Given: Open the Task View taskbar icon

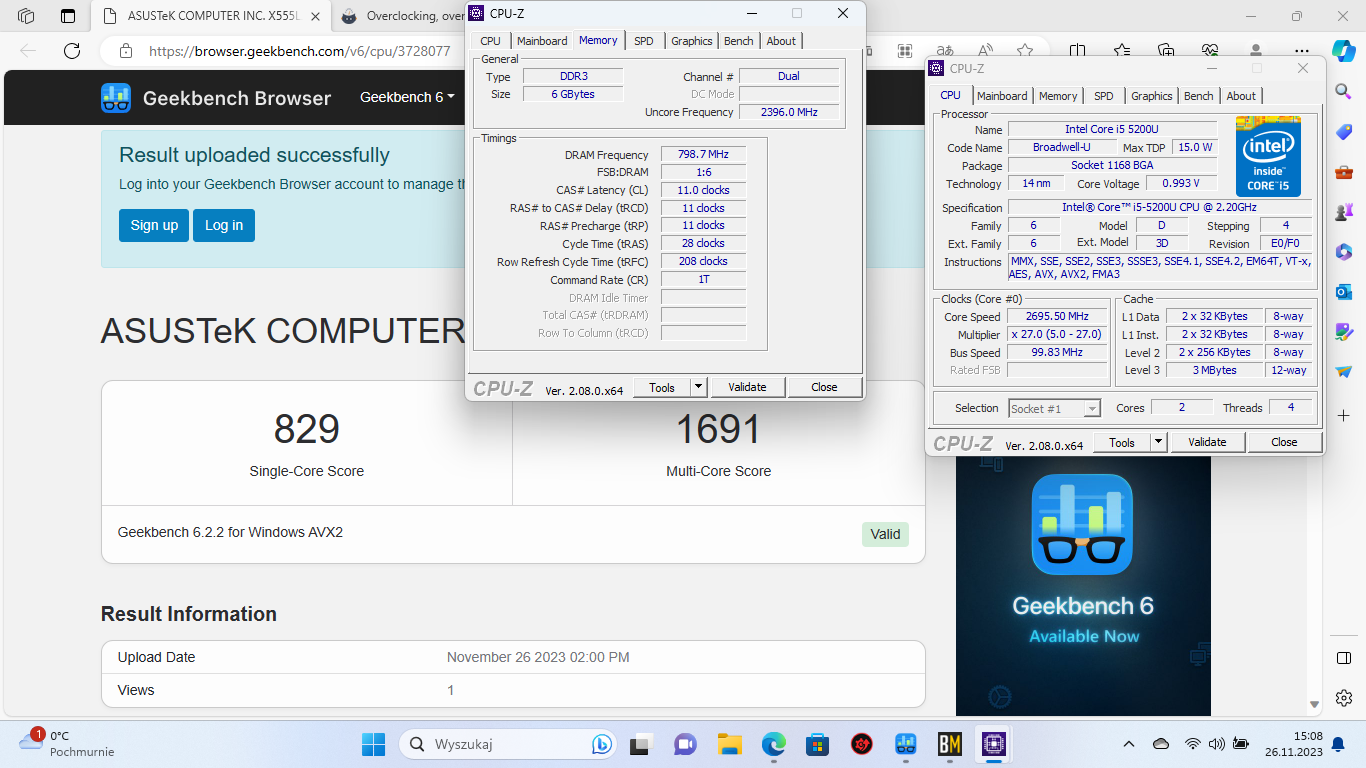Looking at the screenshot, I should click(640, 744).
